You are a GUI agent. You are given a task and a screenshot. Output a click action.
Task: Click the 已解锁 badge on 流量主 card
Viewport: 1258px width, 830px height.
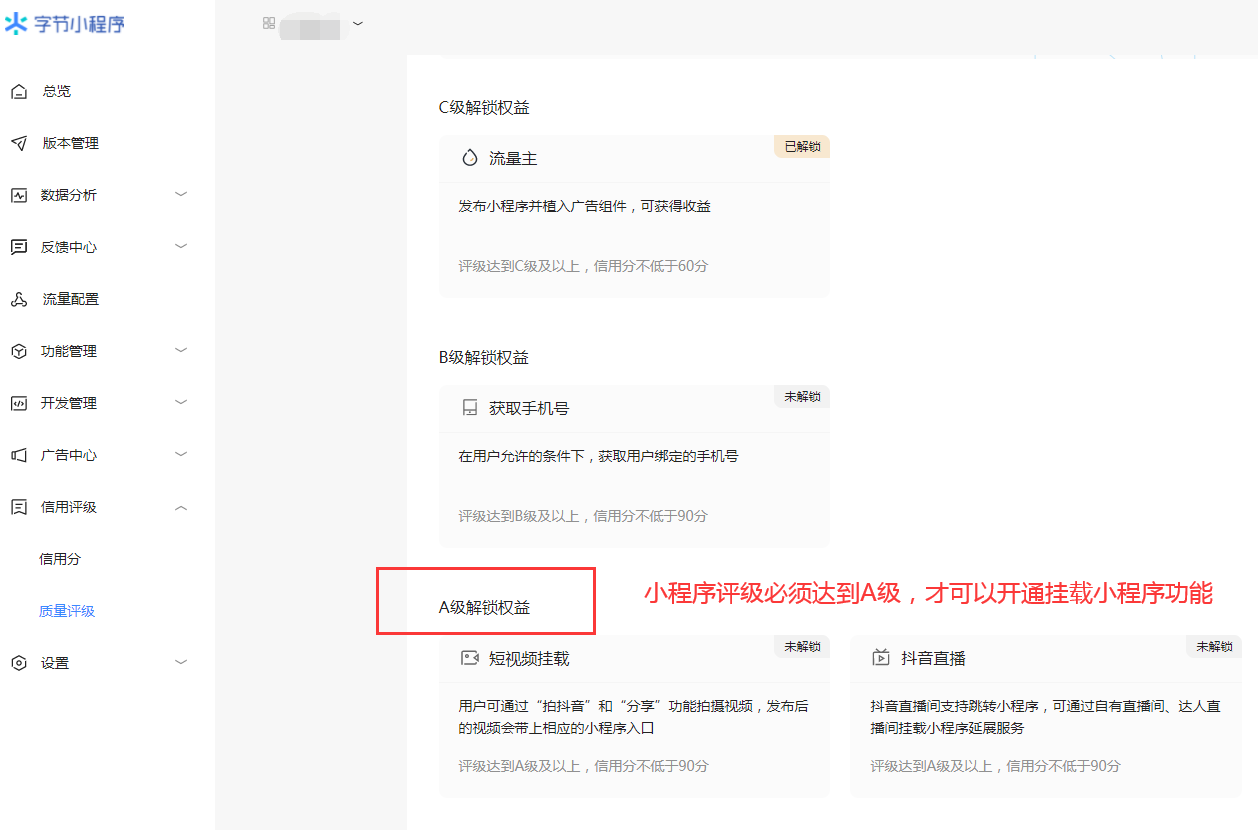(802, 147)
